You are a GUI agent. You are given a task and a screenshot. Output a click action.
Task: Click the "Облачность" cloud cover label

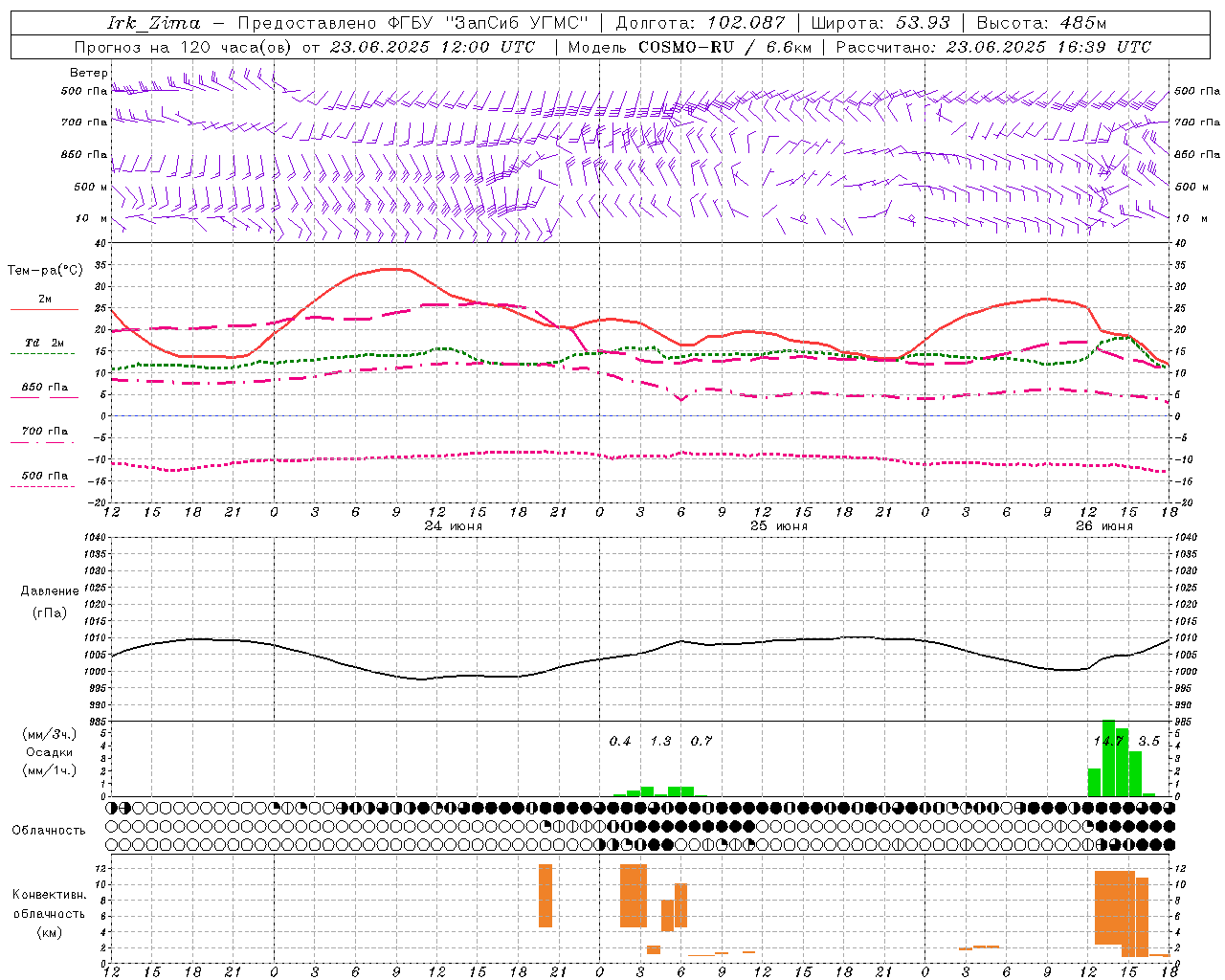(x=49, y=831)
